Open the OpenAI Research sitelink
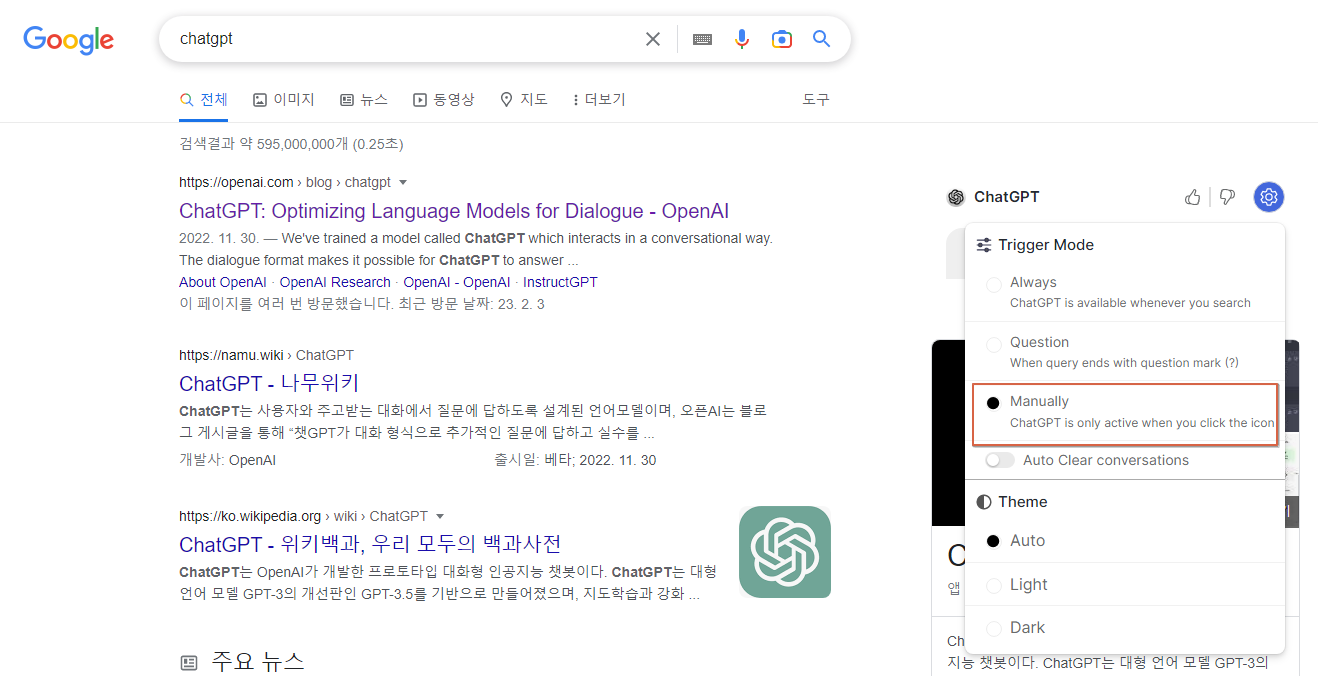 pyautogui.click(x=335, y=282)
